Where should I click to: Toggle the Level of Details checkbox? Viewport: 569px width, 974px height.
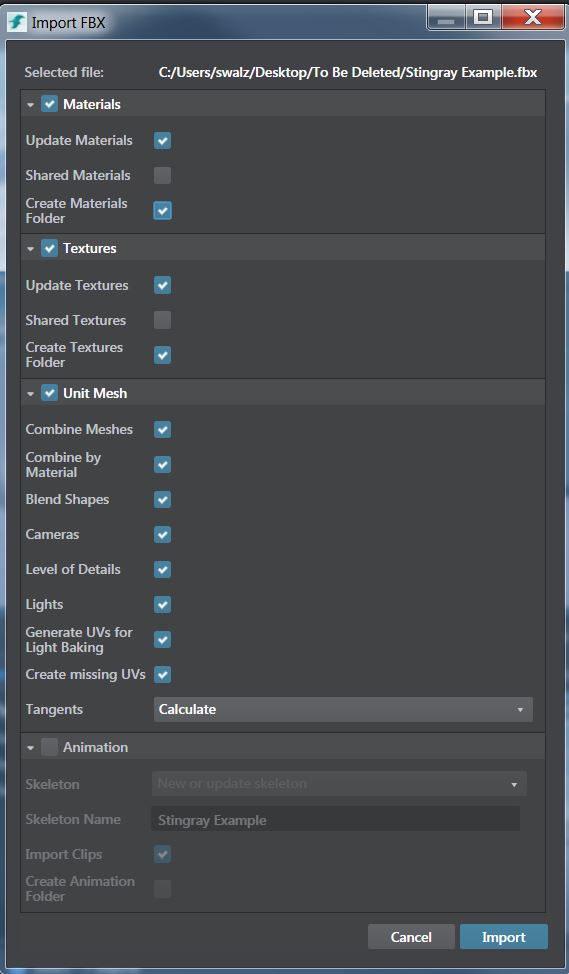(162, 569)
